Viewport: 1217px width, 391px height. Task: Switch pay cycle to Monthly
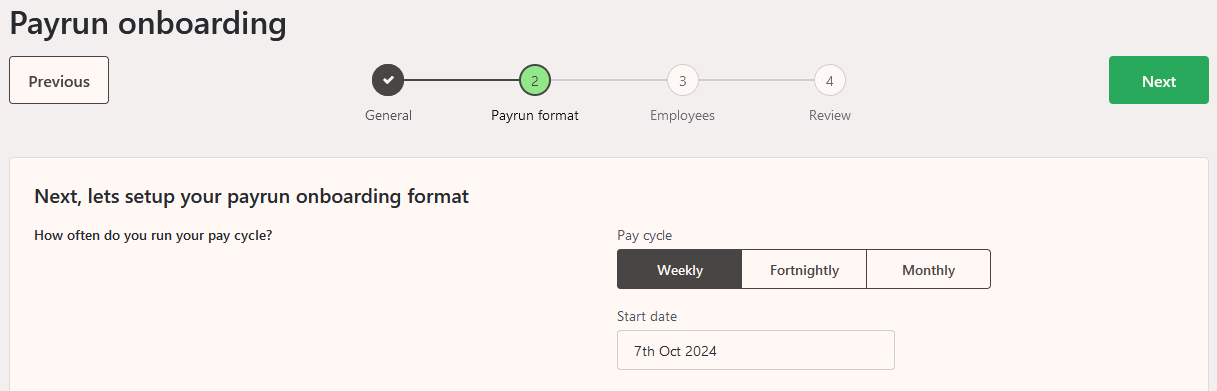tap(928, 269)
